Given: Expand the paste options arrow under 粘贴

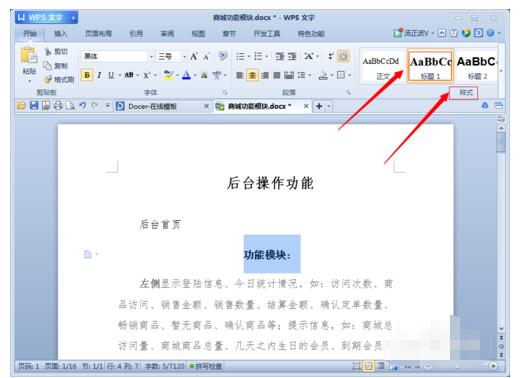Looking at the screenshot, I should pyautogui.click(x=29, y=81).
